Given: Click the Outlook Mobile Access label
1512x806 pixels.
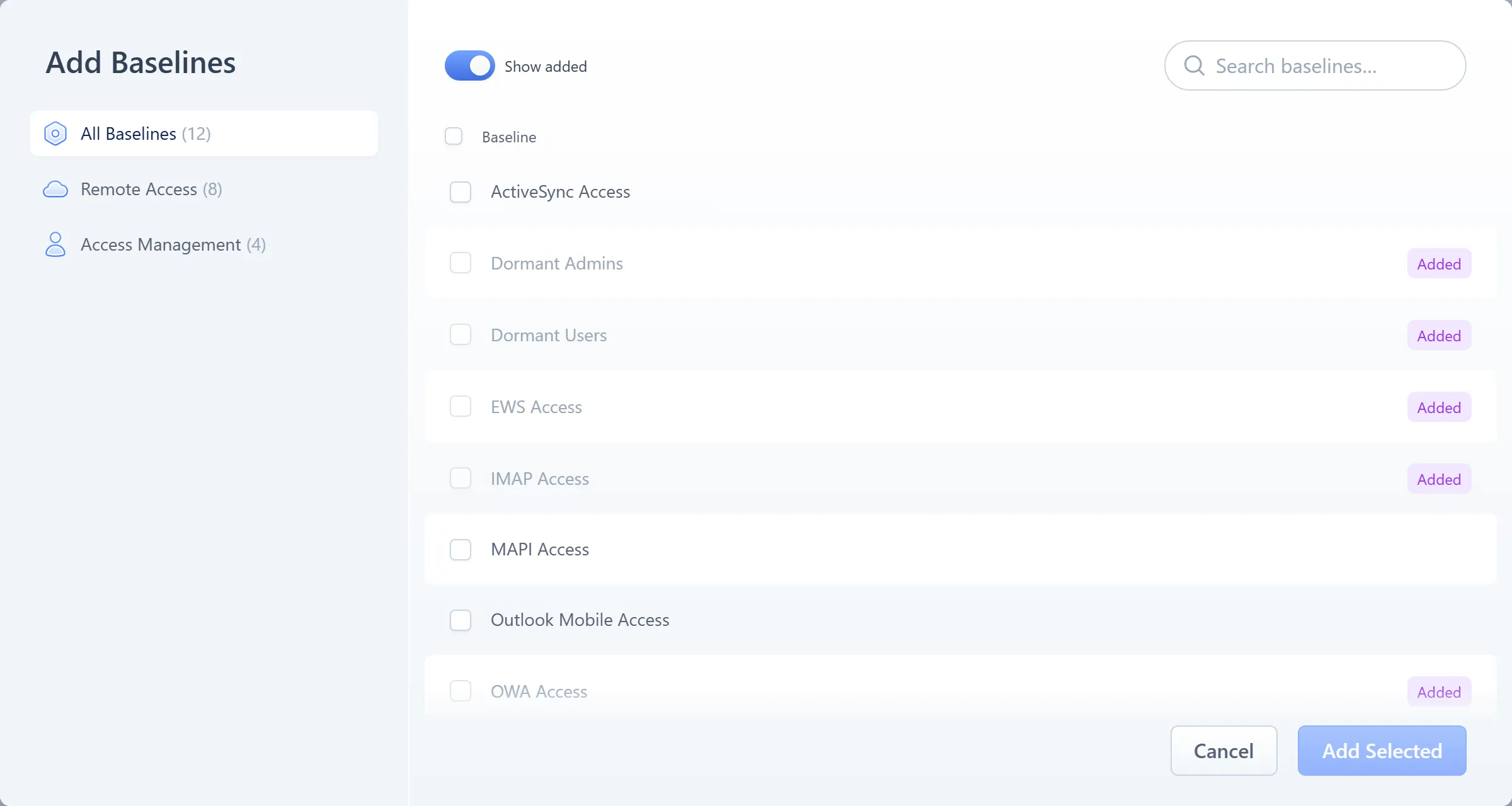Looking at the screenshot, I should coord(580,620).
